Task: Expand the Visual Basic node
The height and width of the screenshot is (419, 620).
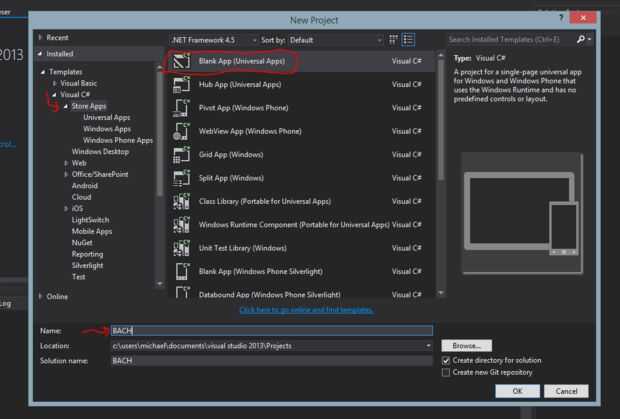Action: point(55,83)
